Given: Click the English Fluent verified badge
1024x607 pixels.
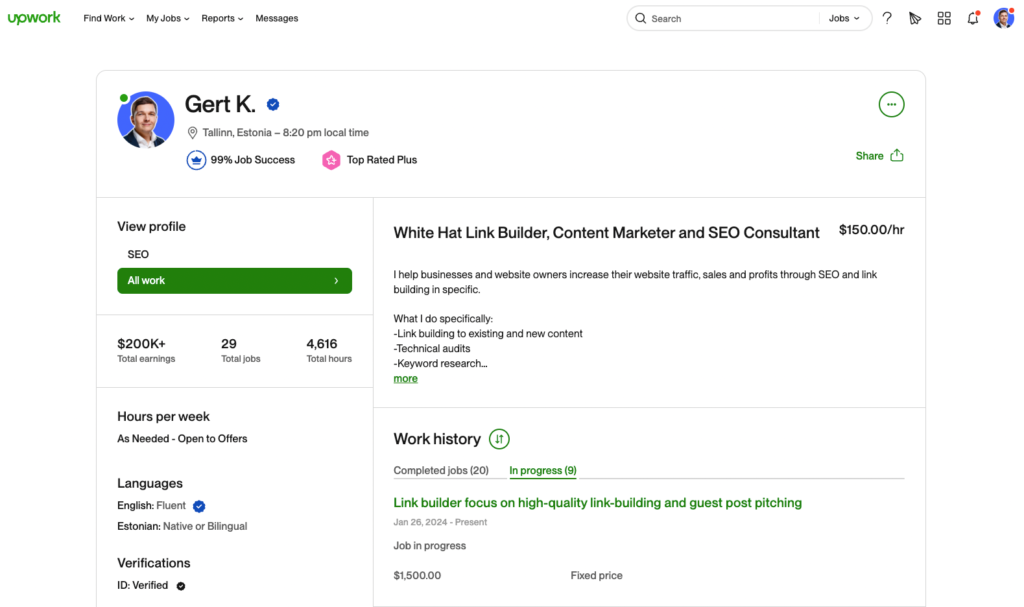Looking at the screenshot, I should 199,506.
